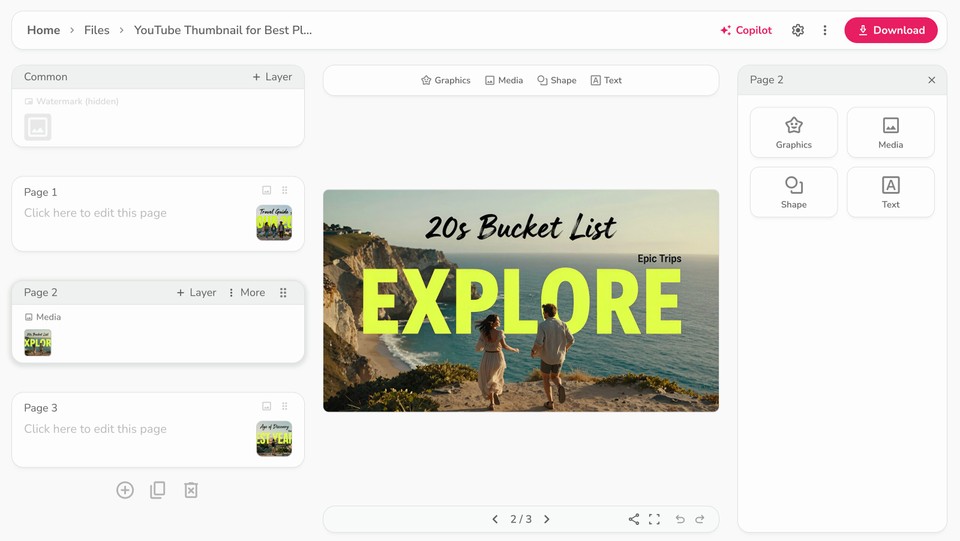Viewport: 960px width, 541px height.
Task: Open the settings gear icon
Action: click(x=797, y=30)
